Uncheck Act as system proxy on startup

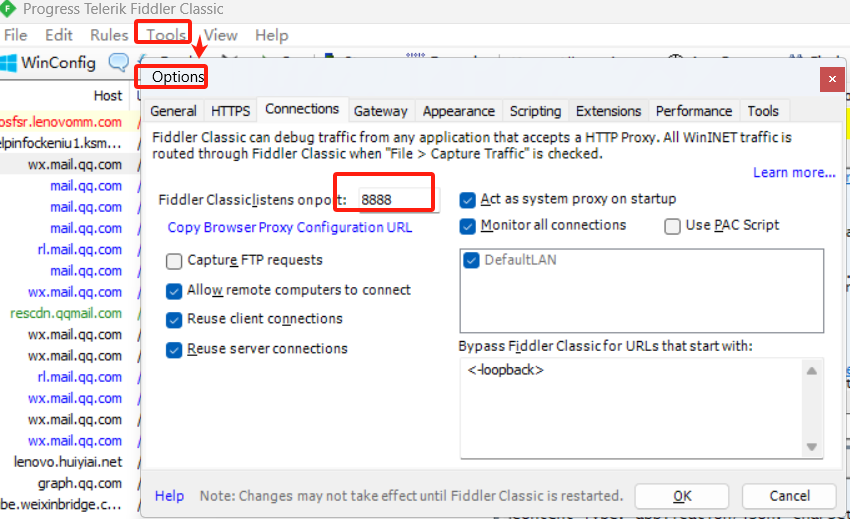(x=467, y=200)
